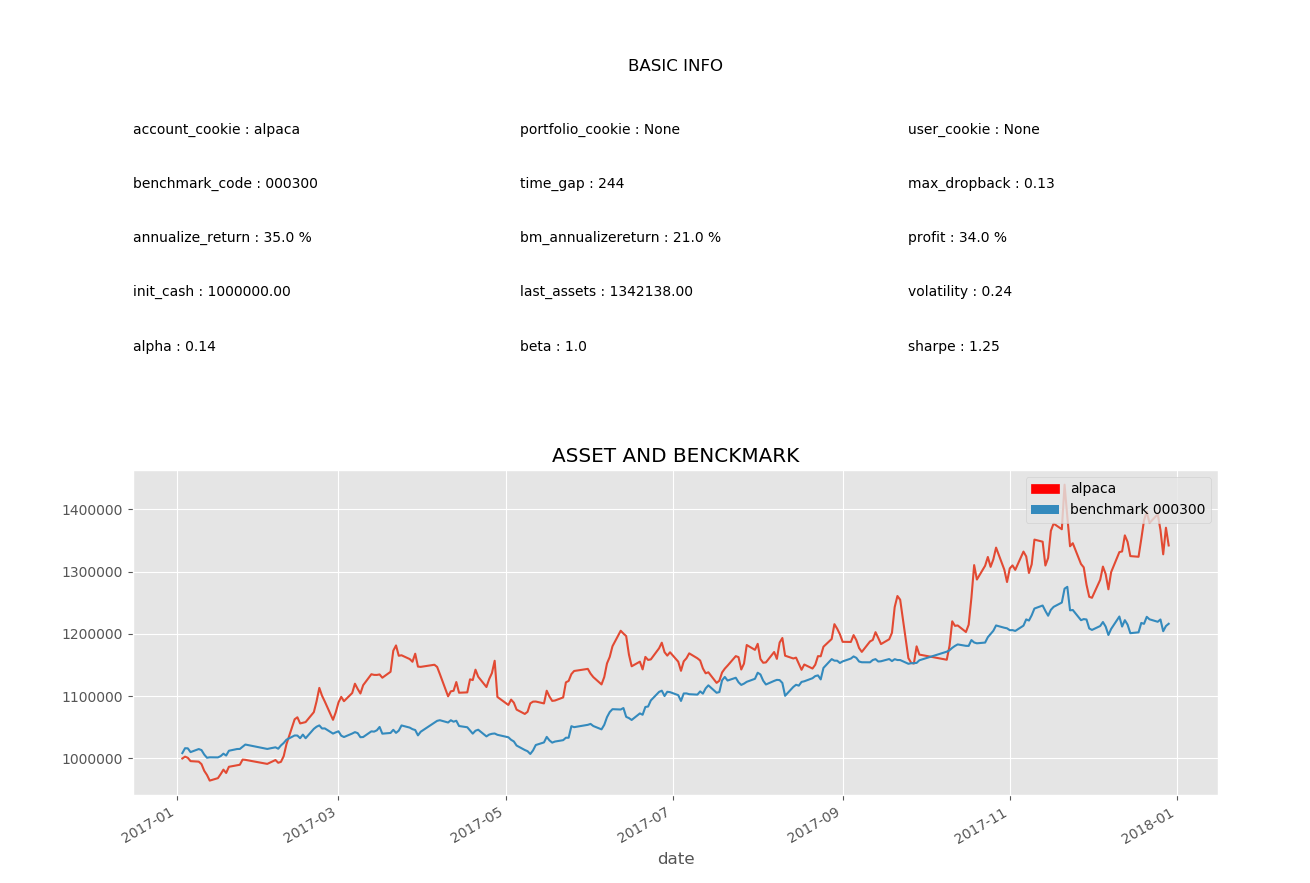This screenshot has height=883, width=1310.
Task: Click 'sharpe : 1.25' text
Action: pos(954,347)
